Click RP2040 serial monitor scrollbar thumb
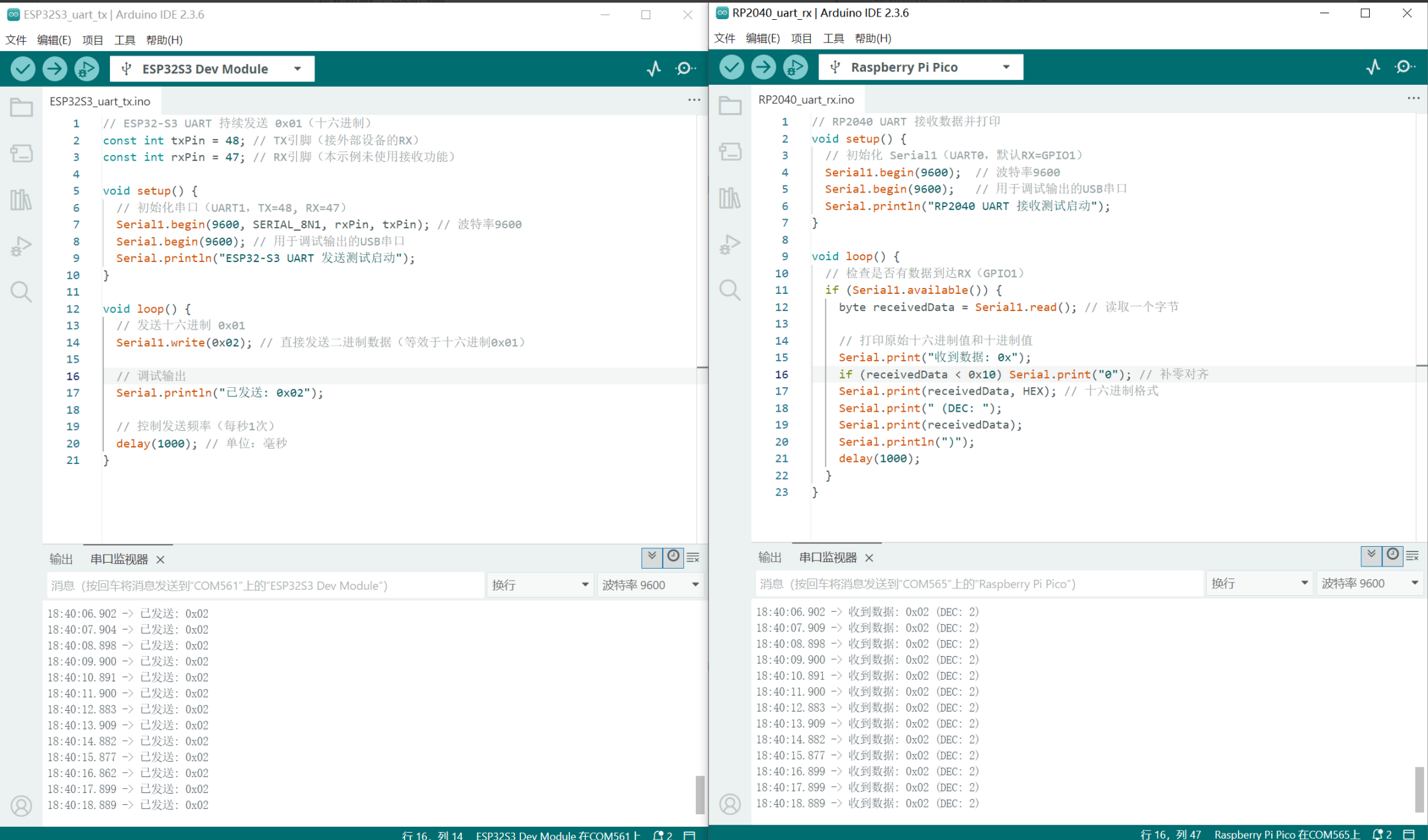The width and height of the screenshot is (1428, 840). (x=1419, y=789)
